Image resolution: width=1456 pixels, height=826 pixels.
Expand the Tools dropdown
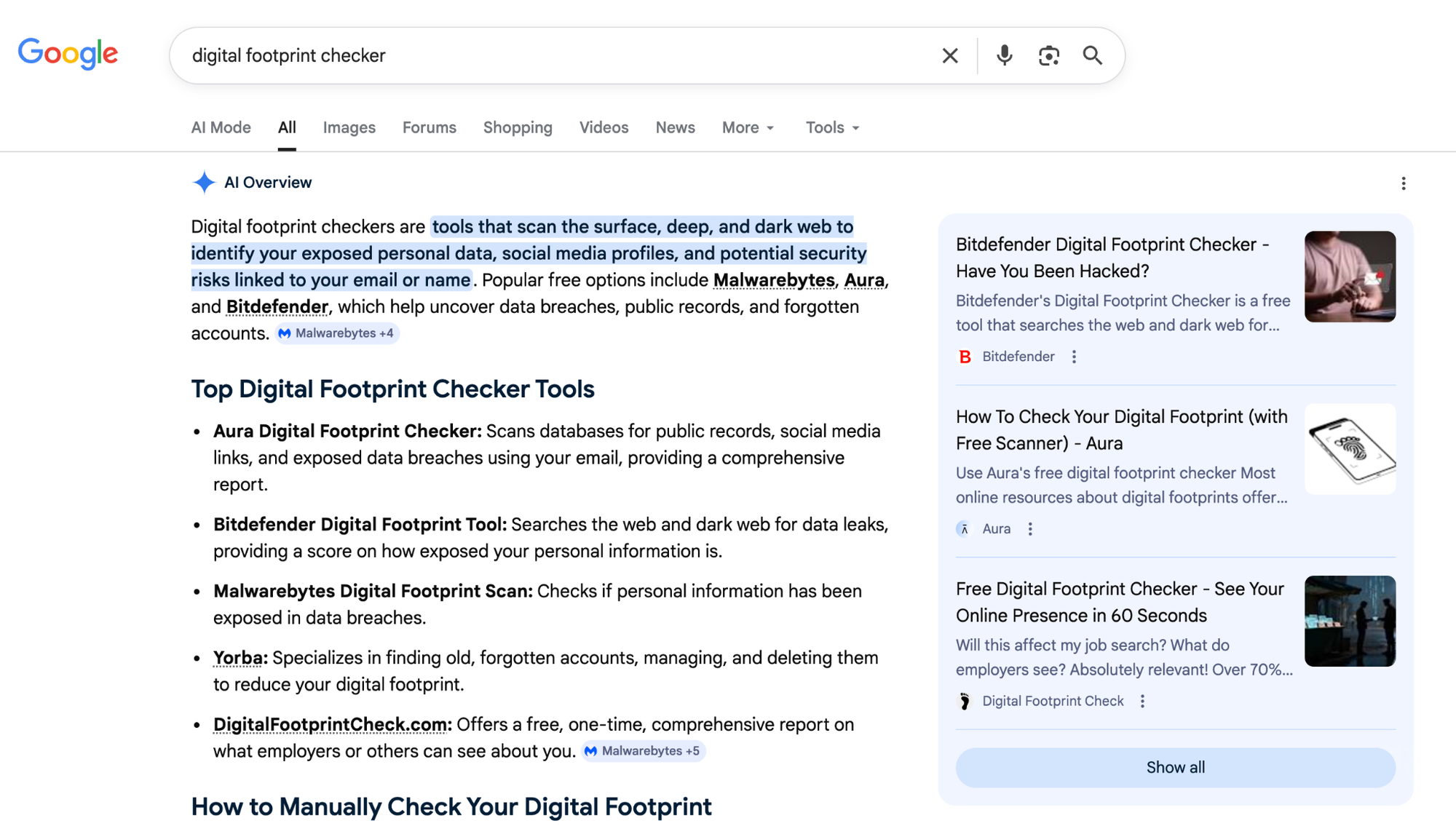832,127
